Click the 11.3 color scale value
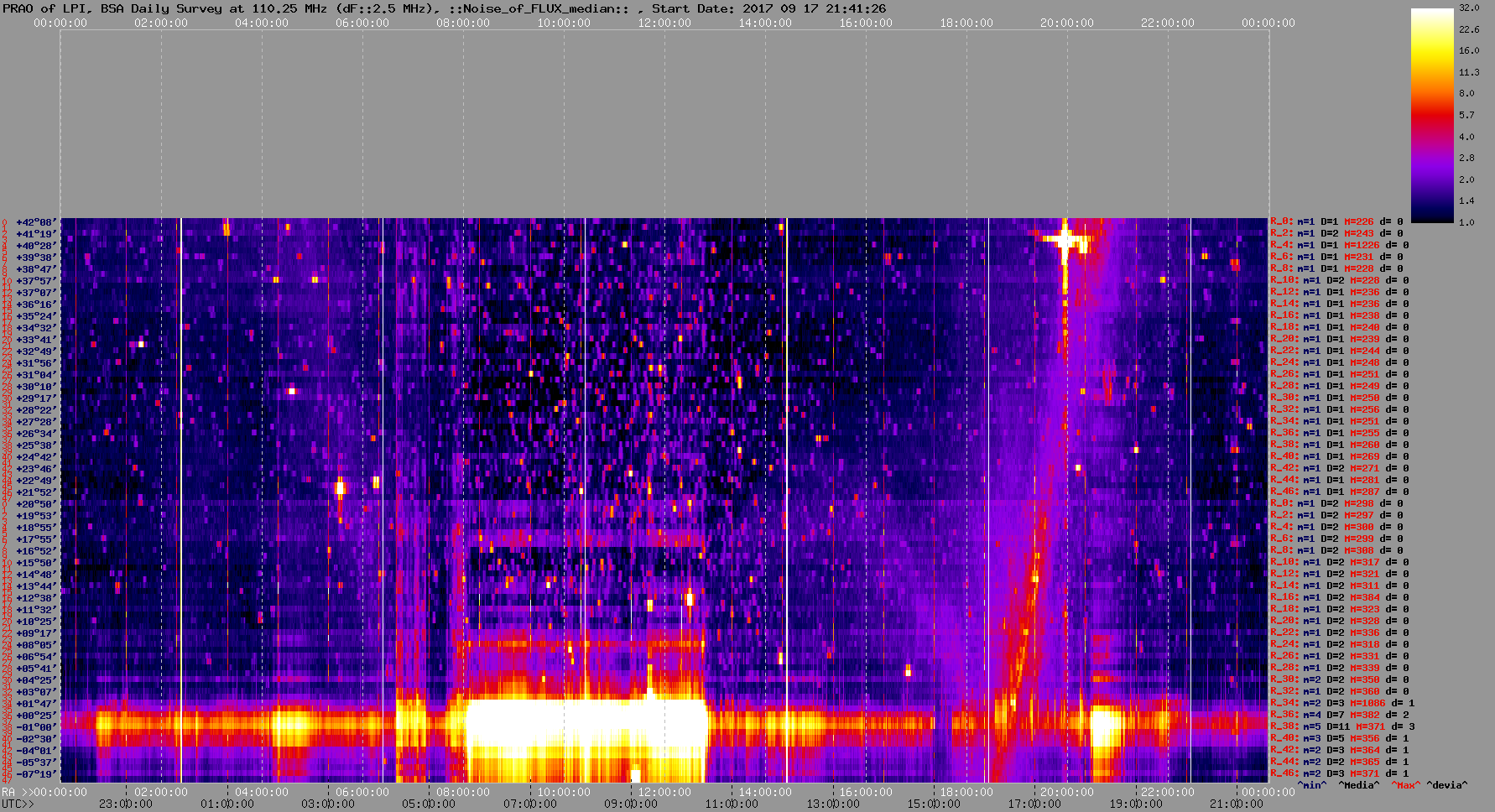1495x812 pixels. 1469,72
